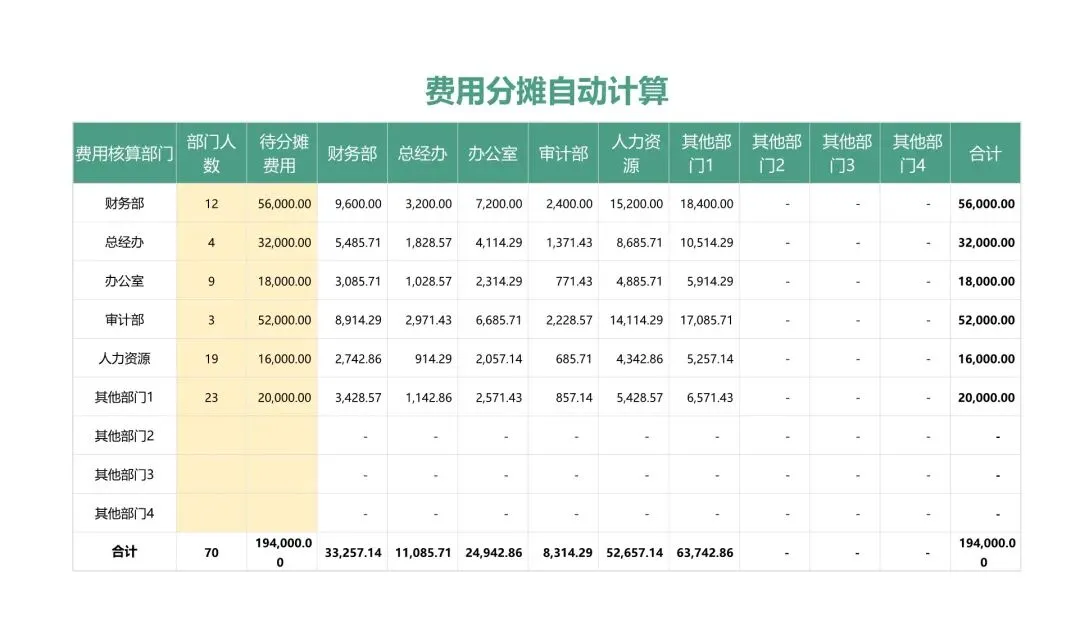The height and width of the screenshot is (634, 1080).
Task: Click the total cell 63,742.86
Action: 704,552
